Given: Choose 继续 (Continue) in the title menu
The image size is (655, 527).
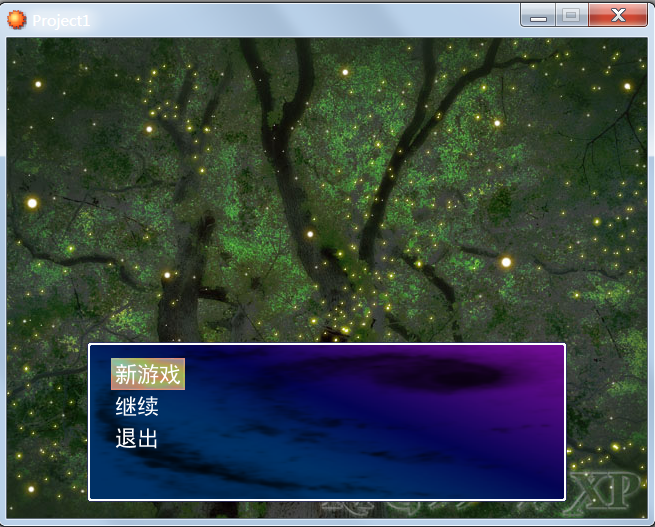Looking at the screenshot, I should (137, 406).
